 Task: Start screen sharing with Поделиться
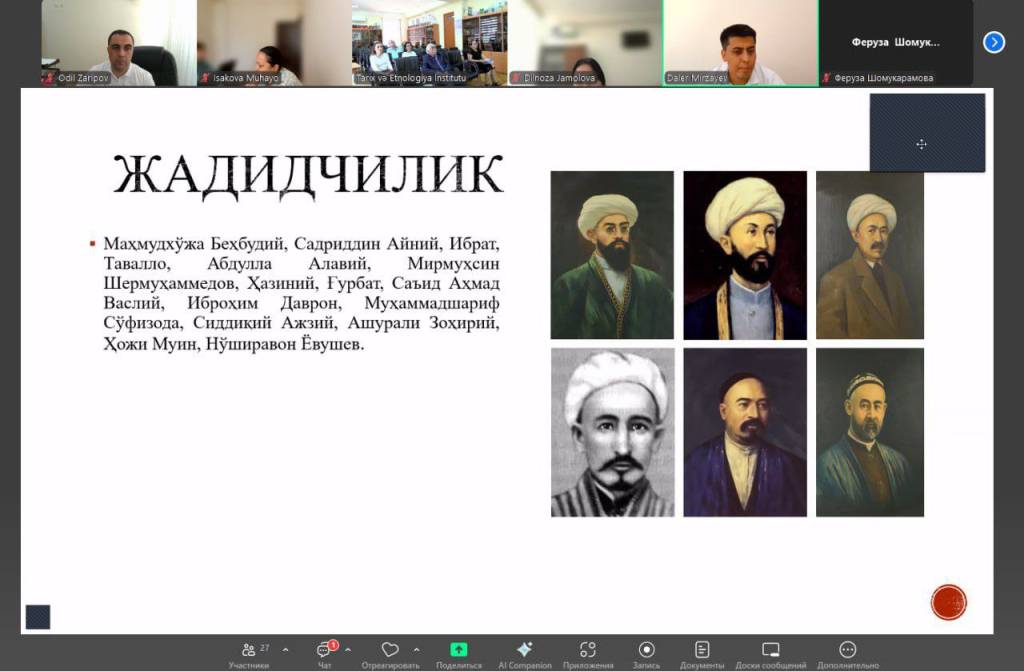click(458, 650)
